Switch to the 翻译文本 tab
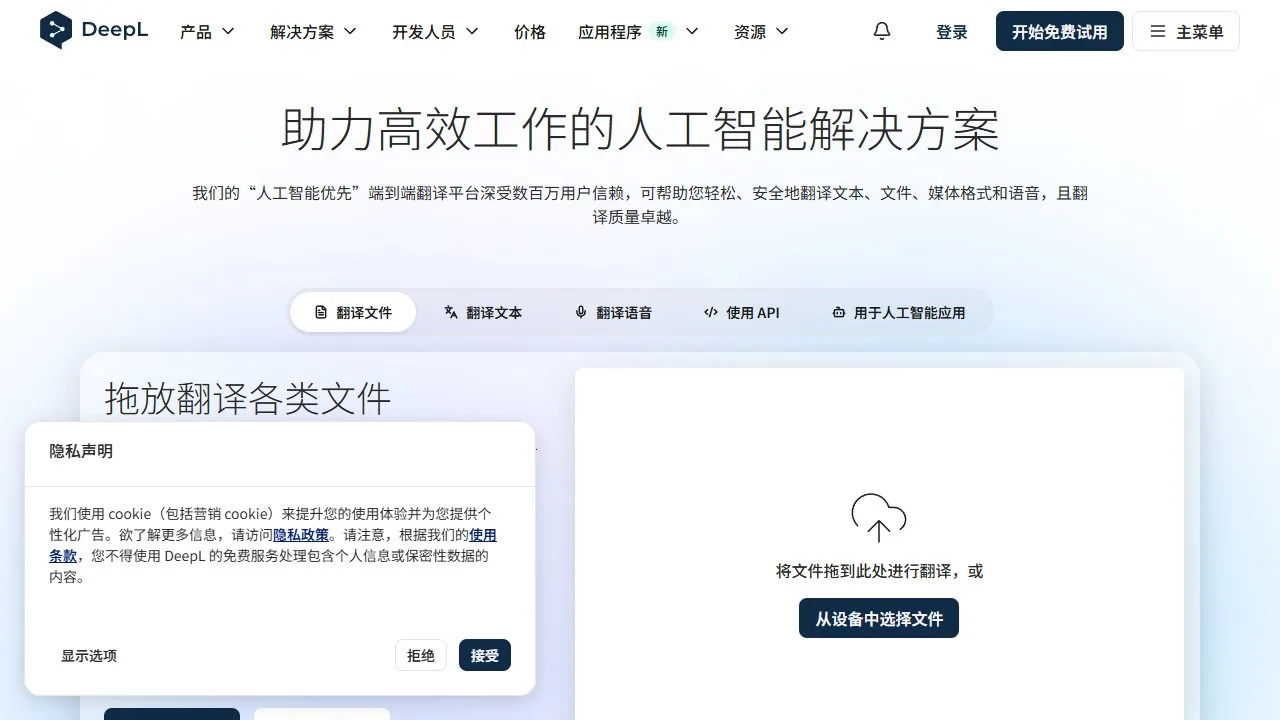 [x=483, y=312]
